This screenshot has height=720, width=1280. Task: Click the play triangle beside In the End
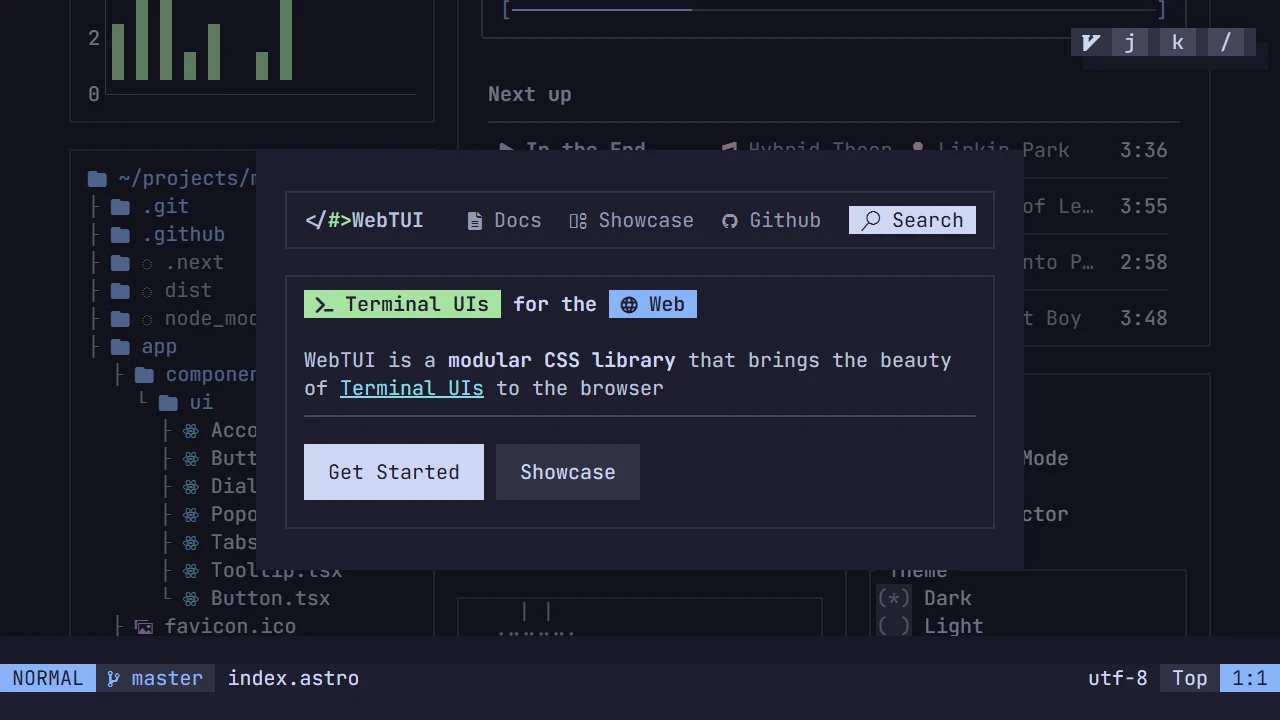(x=506, y=150)
